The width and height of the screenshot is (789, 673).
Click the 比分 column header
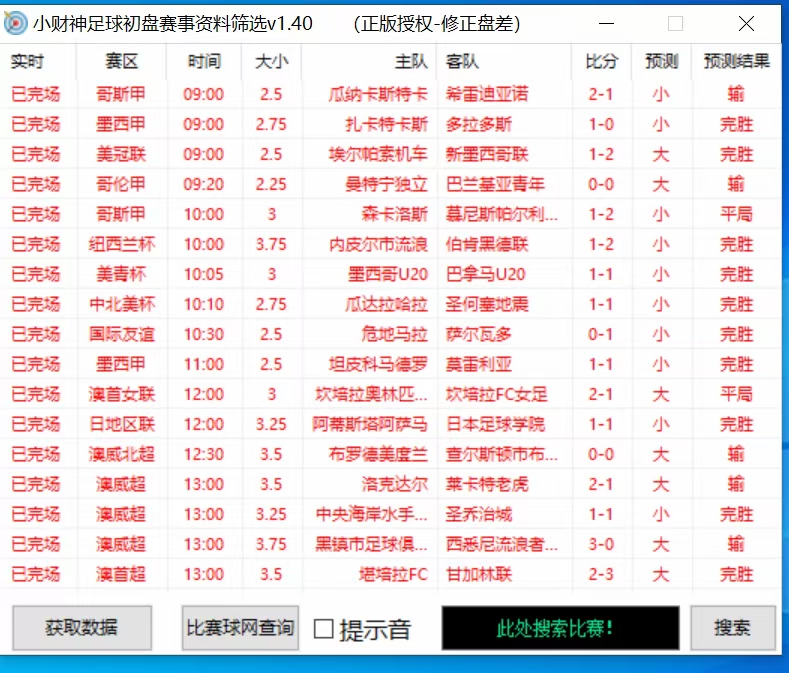601,61
